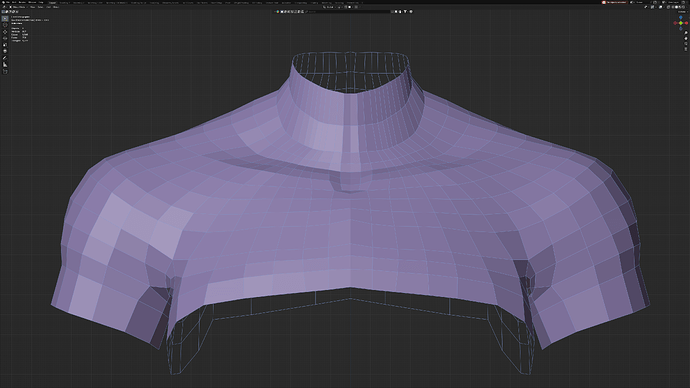Select the 3D Cursor tool
The image size is (690, 388).
[x=5, y=25]
